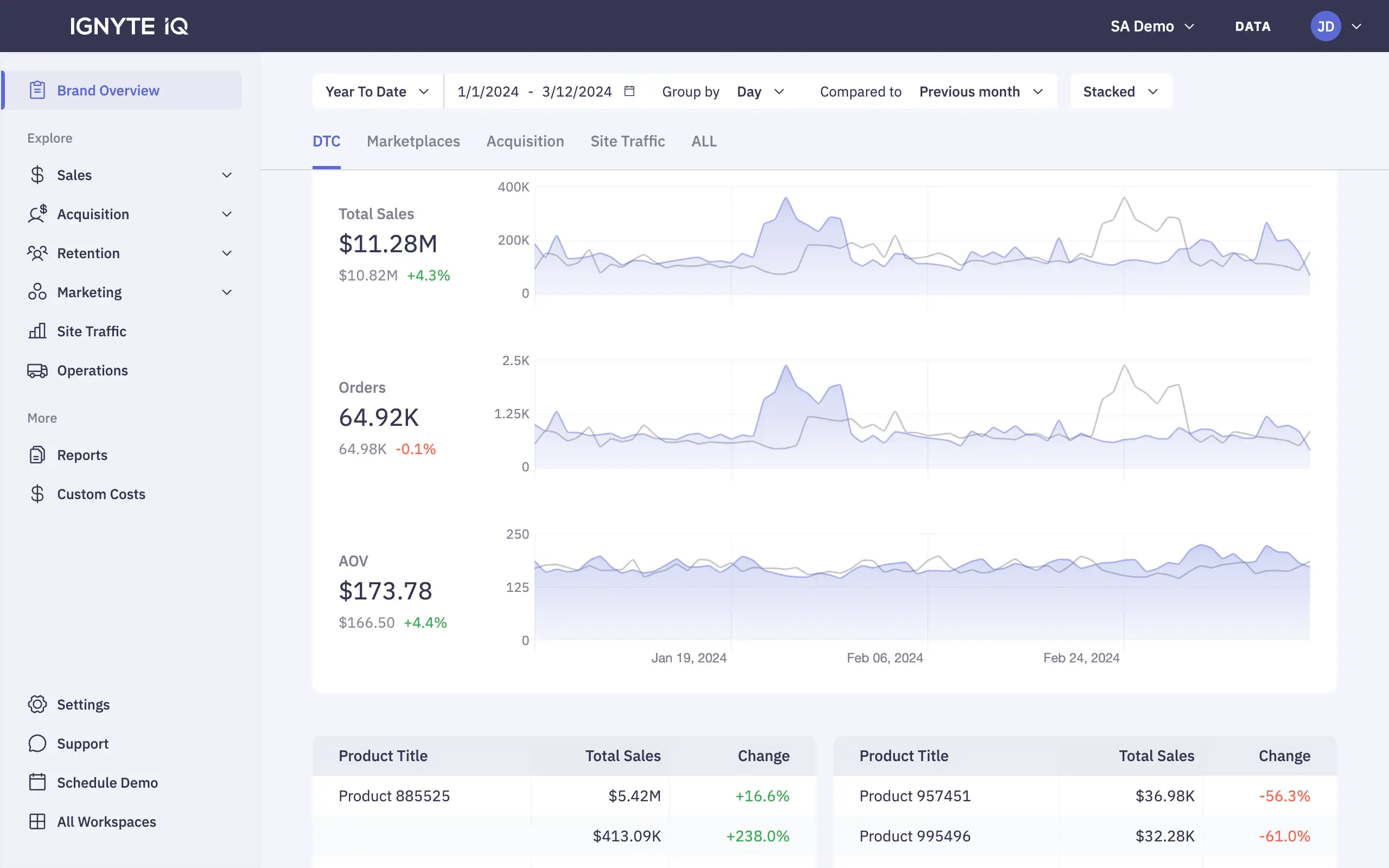This screenshot has height=868, width=1389.
Task: Open the Year To Date dropdown
Action: pyautogui.click(x=377, y=91)
